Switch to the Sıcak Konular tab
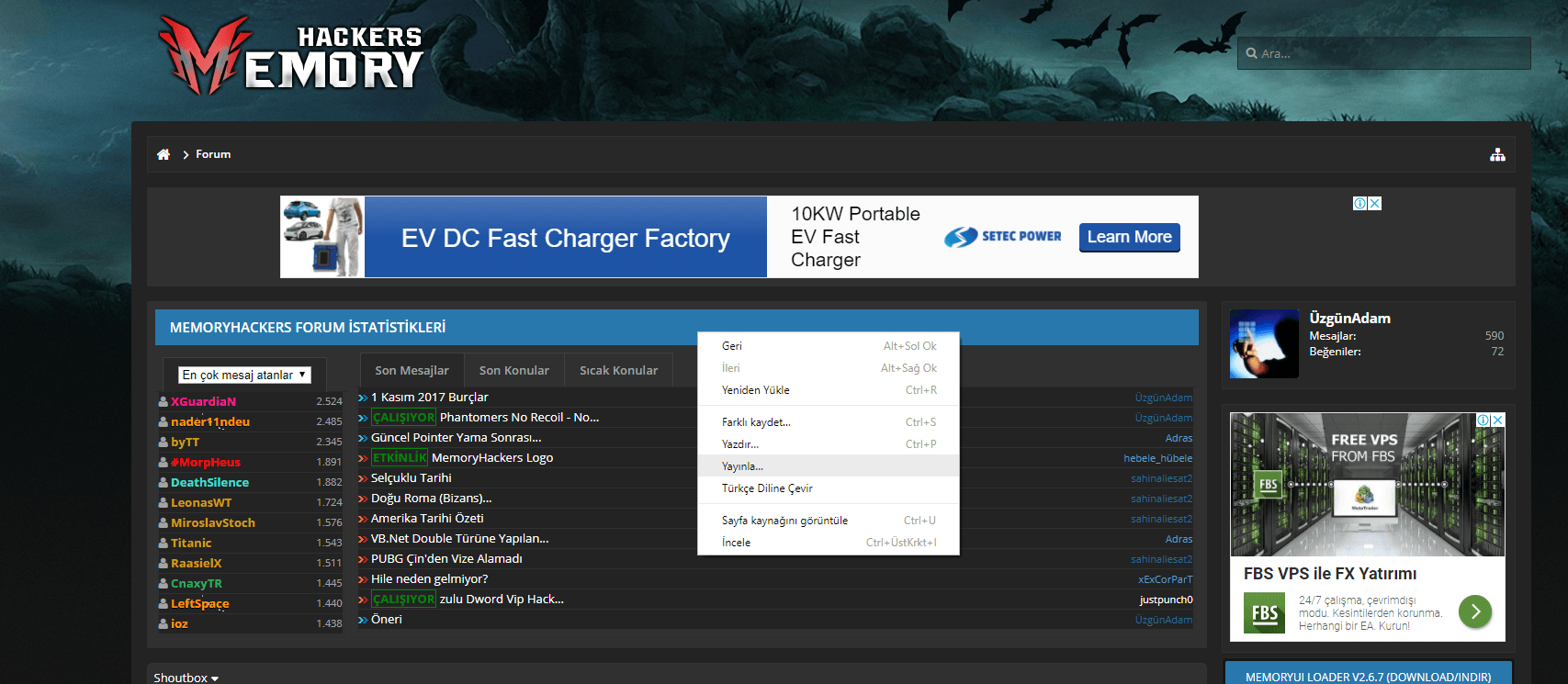The height and width of the screenshot is (684, 1568). (x=619, y=370)
